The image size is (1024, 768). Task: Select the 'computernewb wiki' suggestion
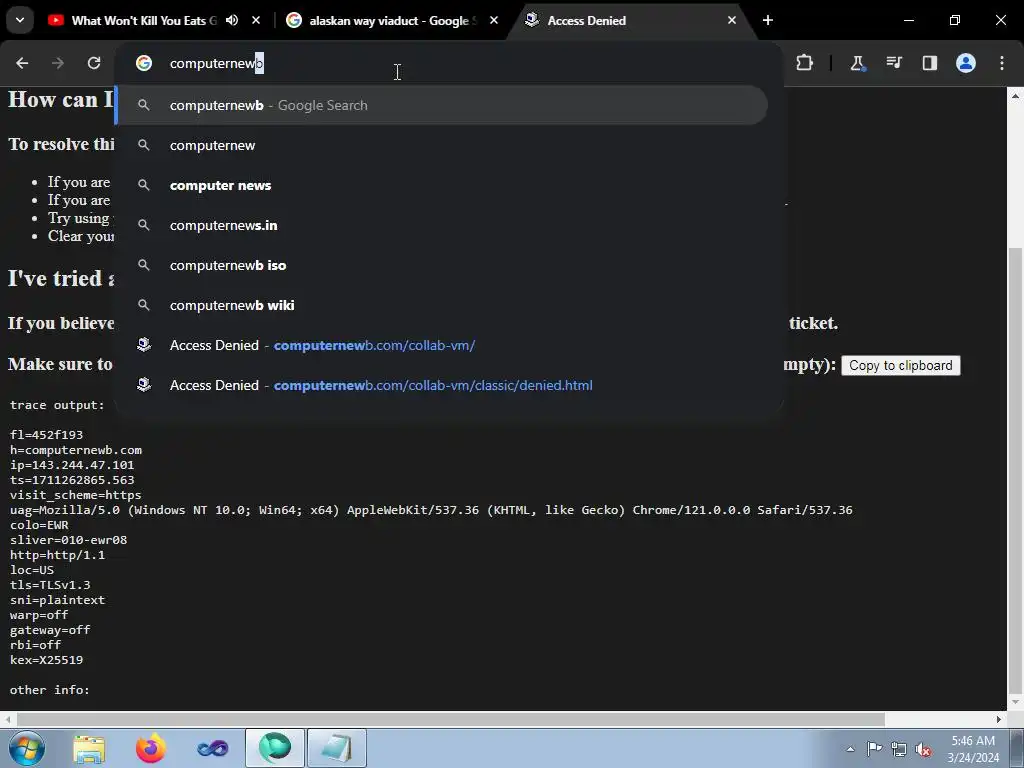pos(441,305)
